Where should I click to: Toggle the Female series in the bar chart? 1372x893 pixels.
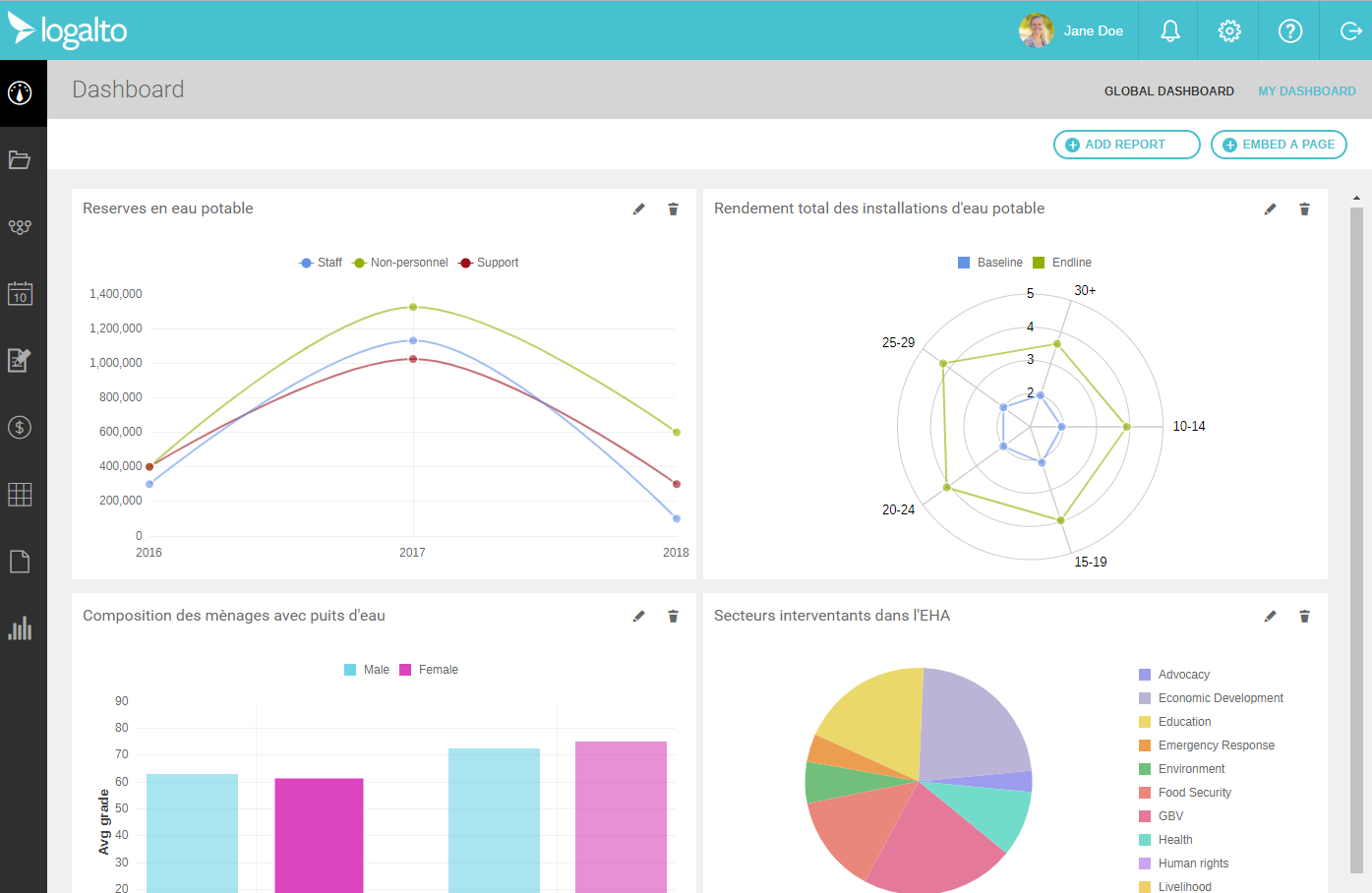(429, 669)
